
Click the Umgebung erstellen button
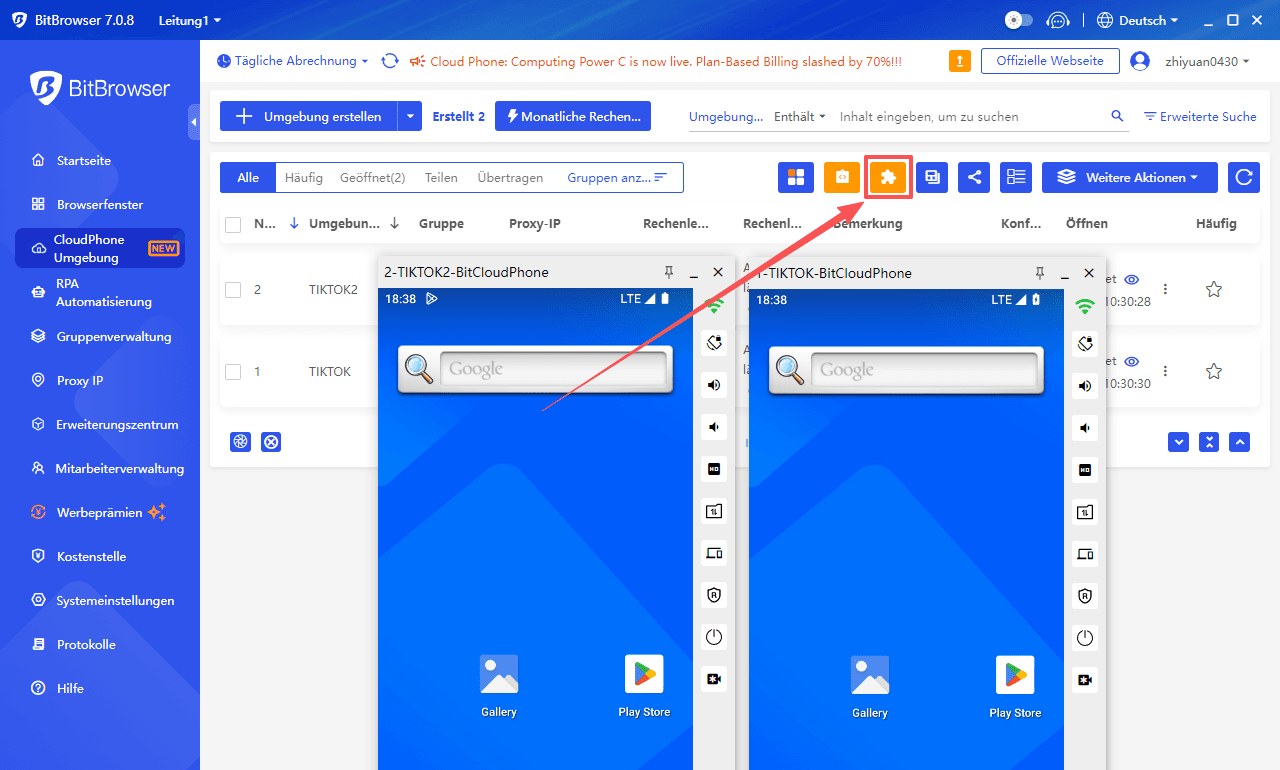308,117
